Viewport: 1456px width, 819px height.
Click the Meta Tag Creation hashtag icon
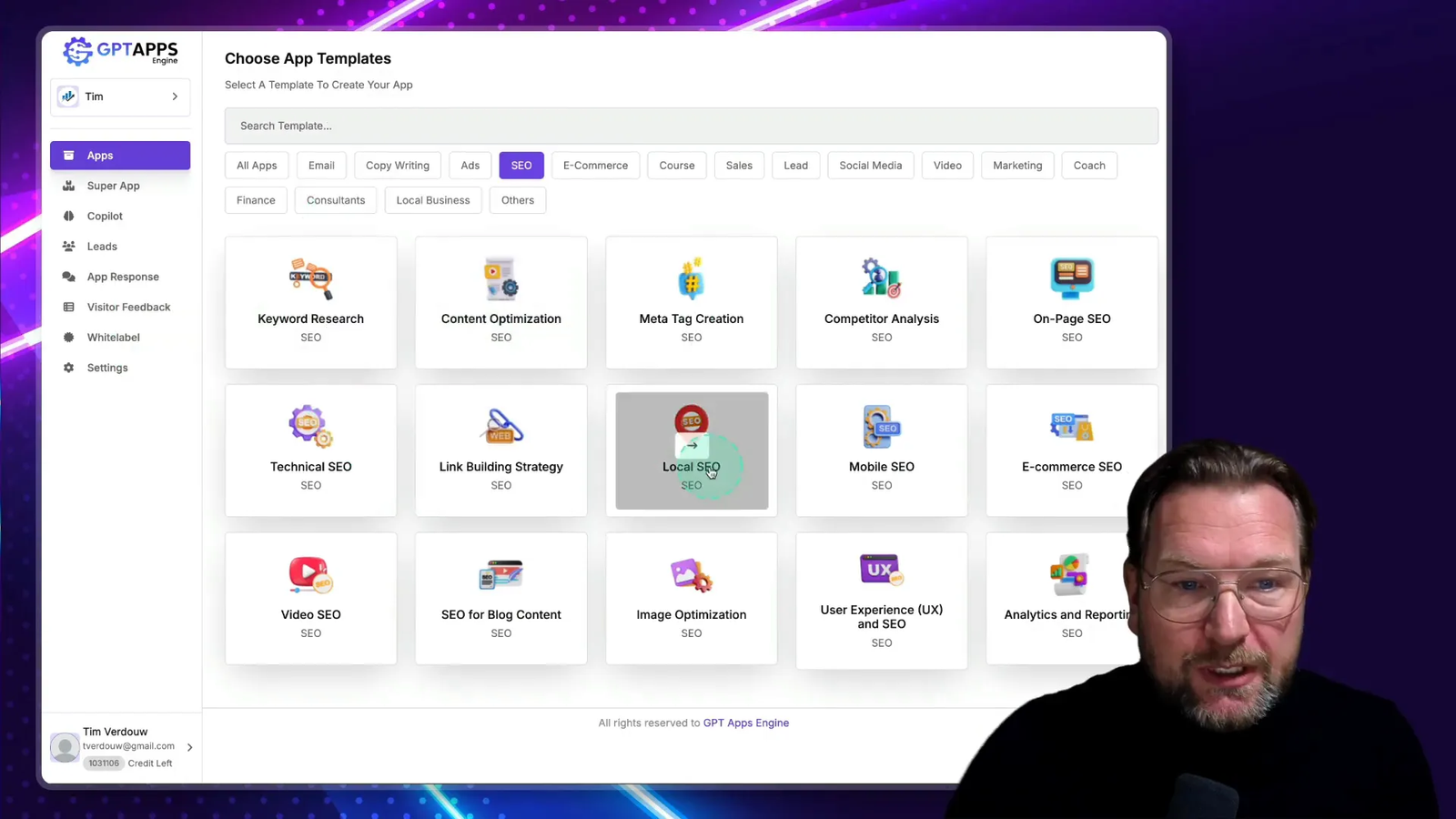click(691, 278)
